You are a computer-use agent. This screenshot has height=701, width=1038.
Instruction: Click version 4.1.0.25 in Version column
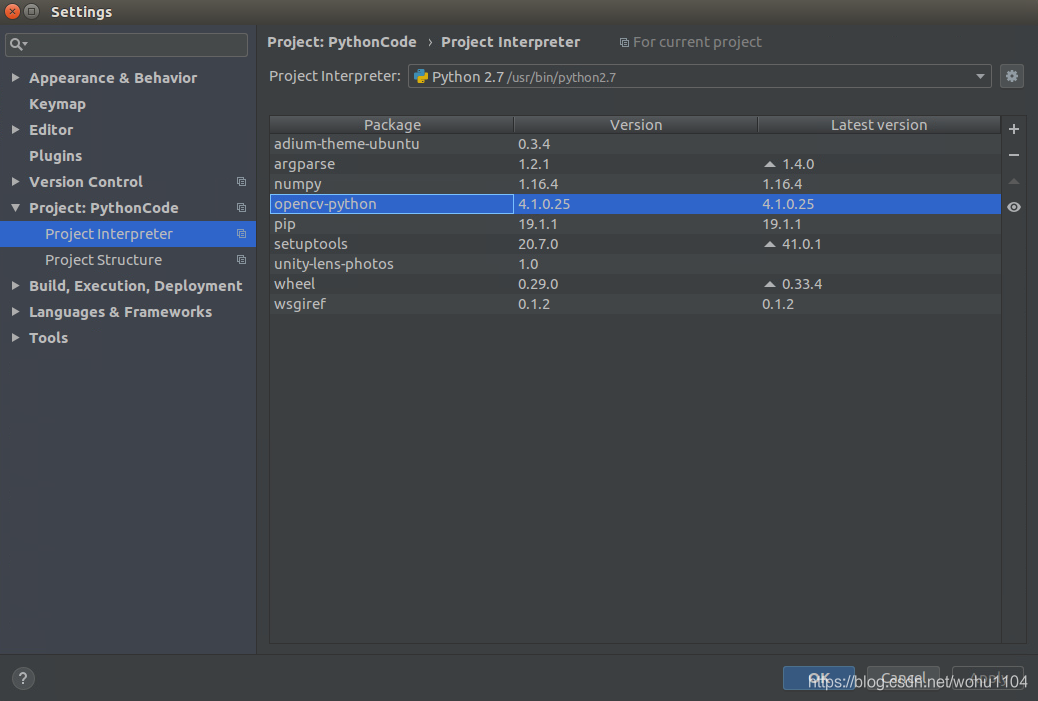point(544,204)
